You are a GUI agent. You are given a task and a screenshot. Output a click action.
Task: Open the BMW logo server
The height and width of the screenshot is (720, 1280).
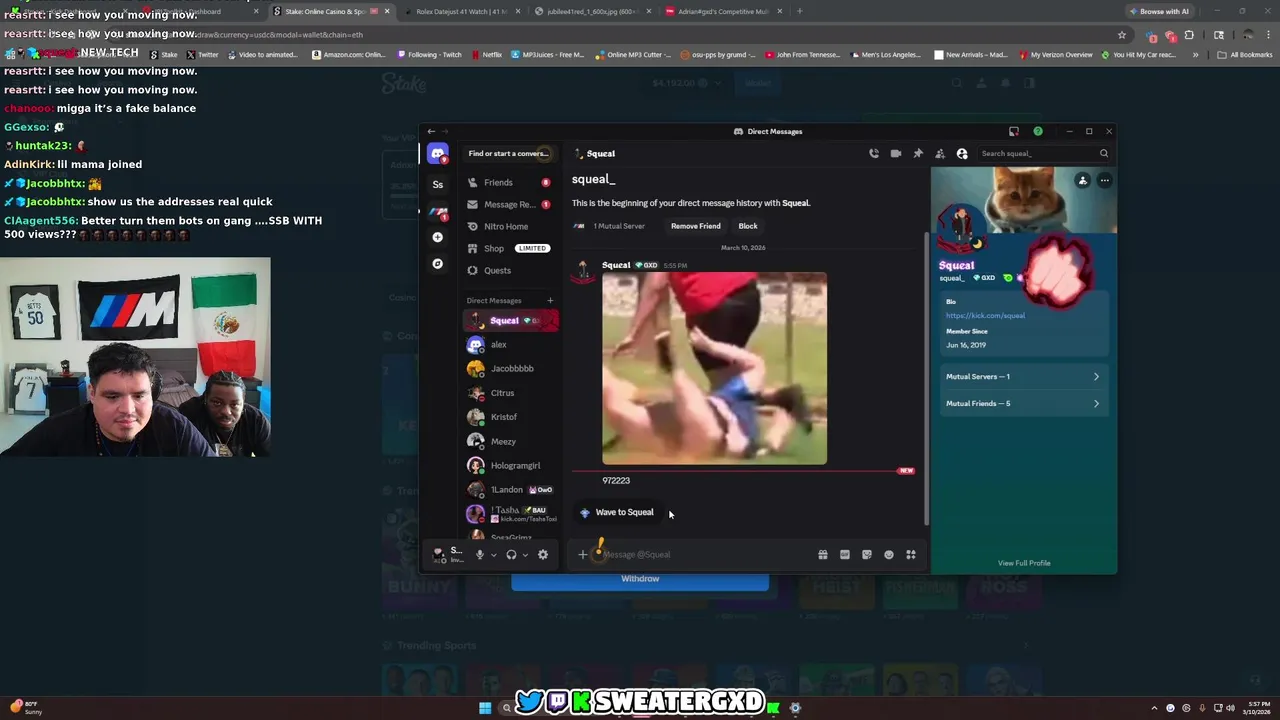[438, 211]
